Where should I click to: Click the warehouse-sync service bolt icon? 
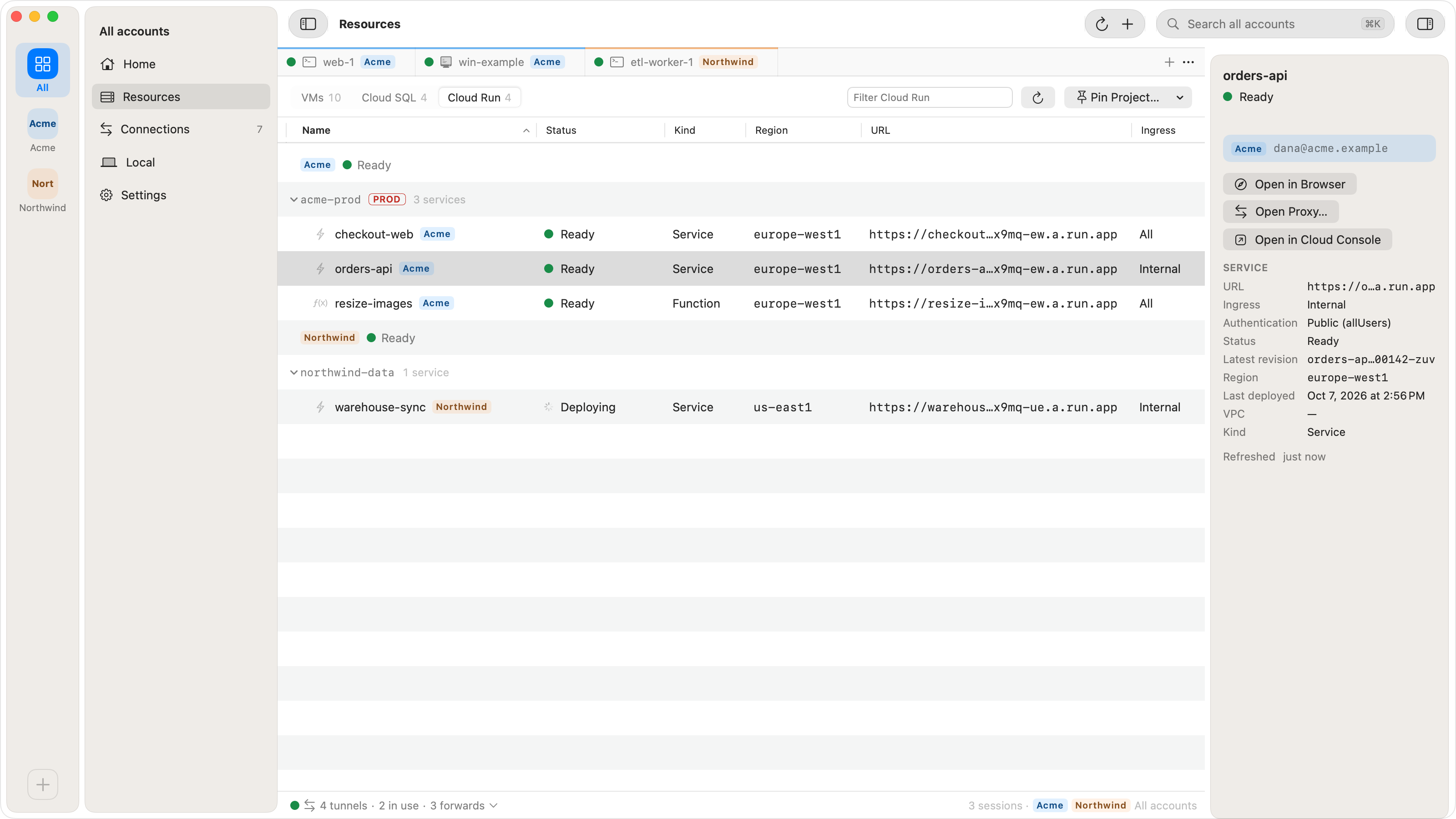pyautogui.click(x=320, y=407)
